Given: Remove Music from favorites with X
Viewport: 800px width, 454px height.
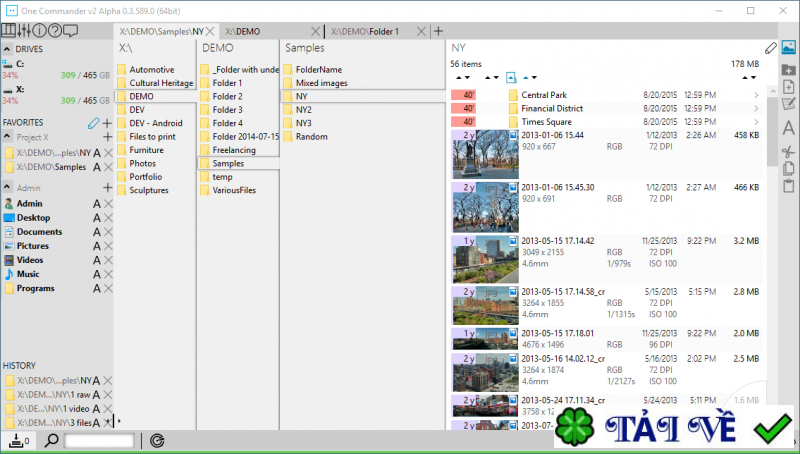Looking at the screenshot, I should coord(108,274).
